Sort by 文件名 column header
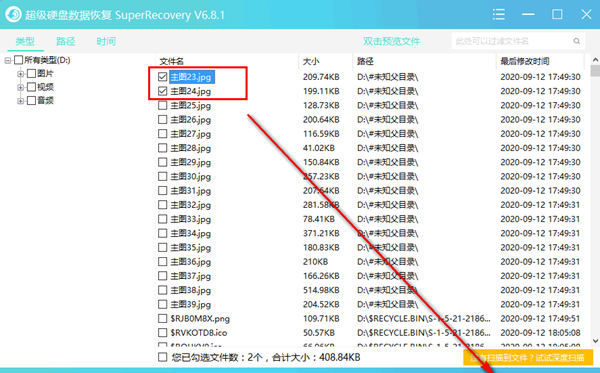 coord(171,61)
